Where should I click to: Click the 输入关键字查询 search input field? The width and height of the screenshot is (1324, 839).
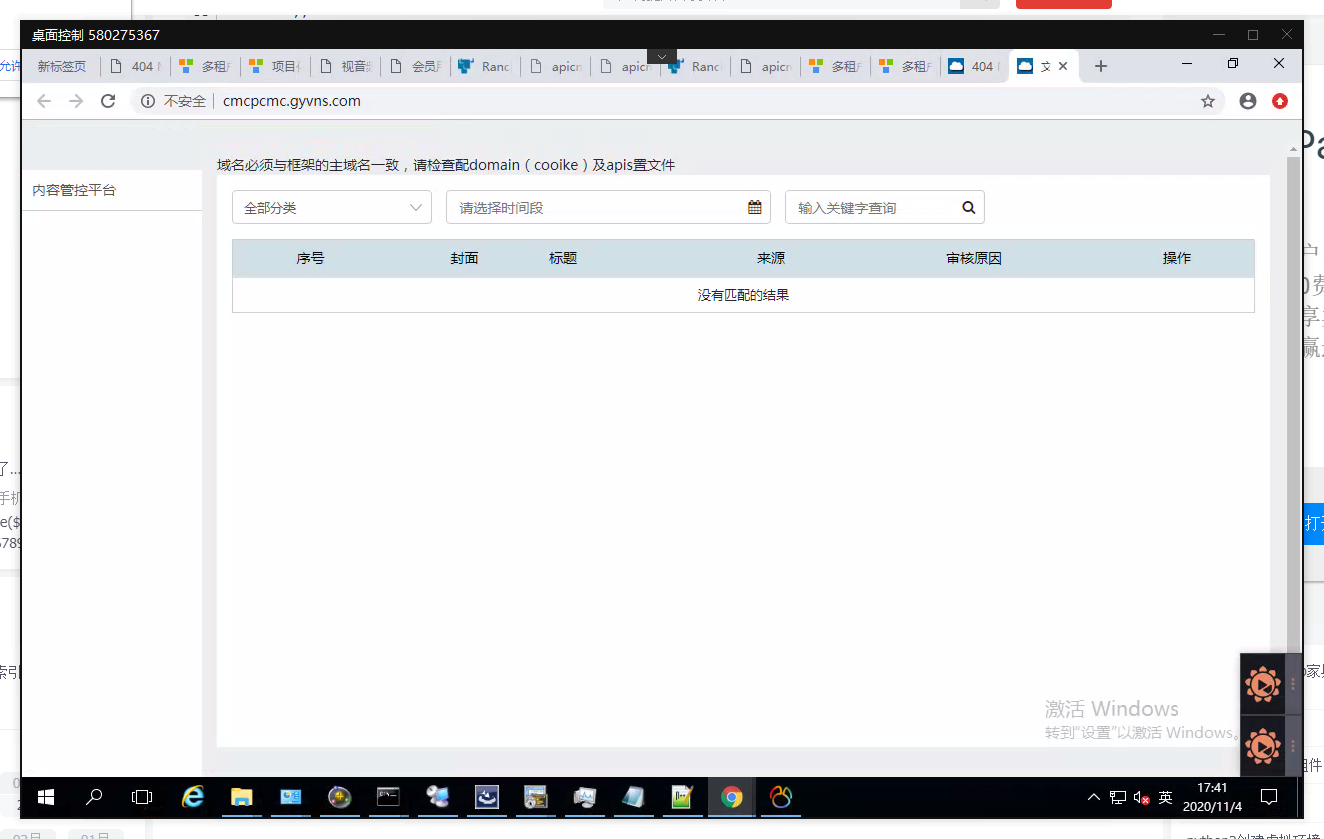pos(870,208)
